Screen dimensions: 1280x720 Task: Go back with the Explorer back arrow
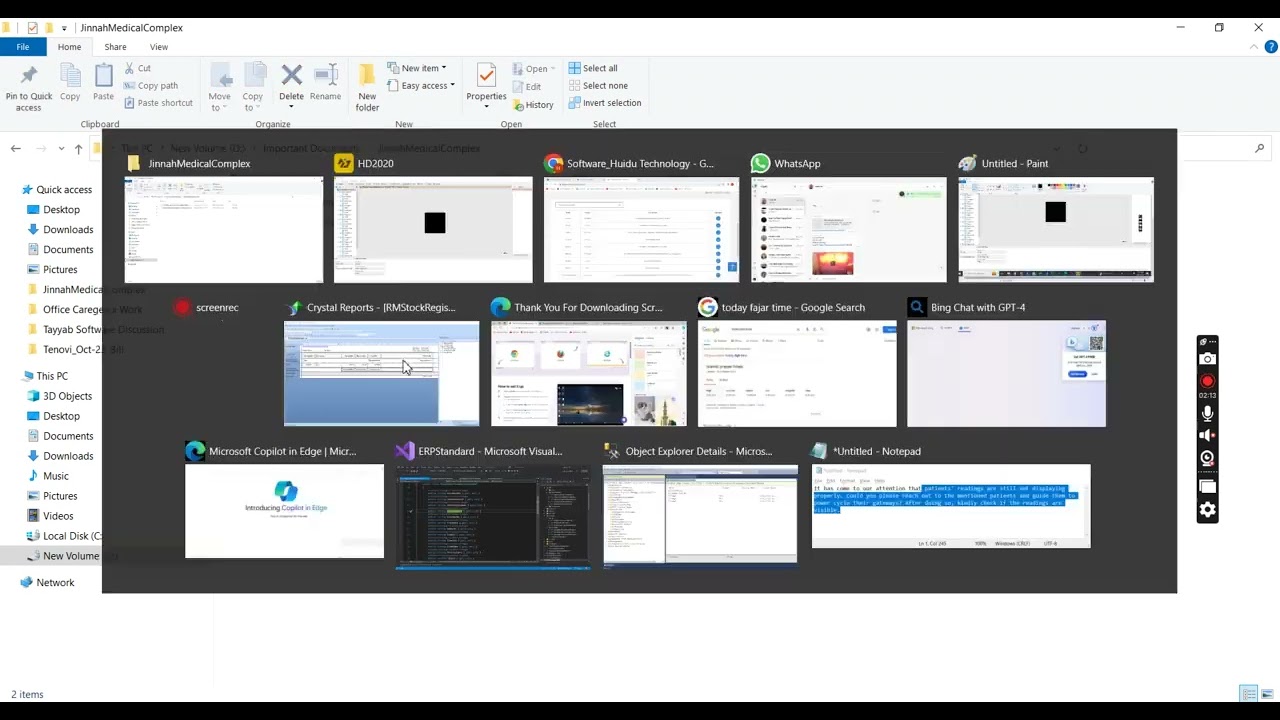16,148
